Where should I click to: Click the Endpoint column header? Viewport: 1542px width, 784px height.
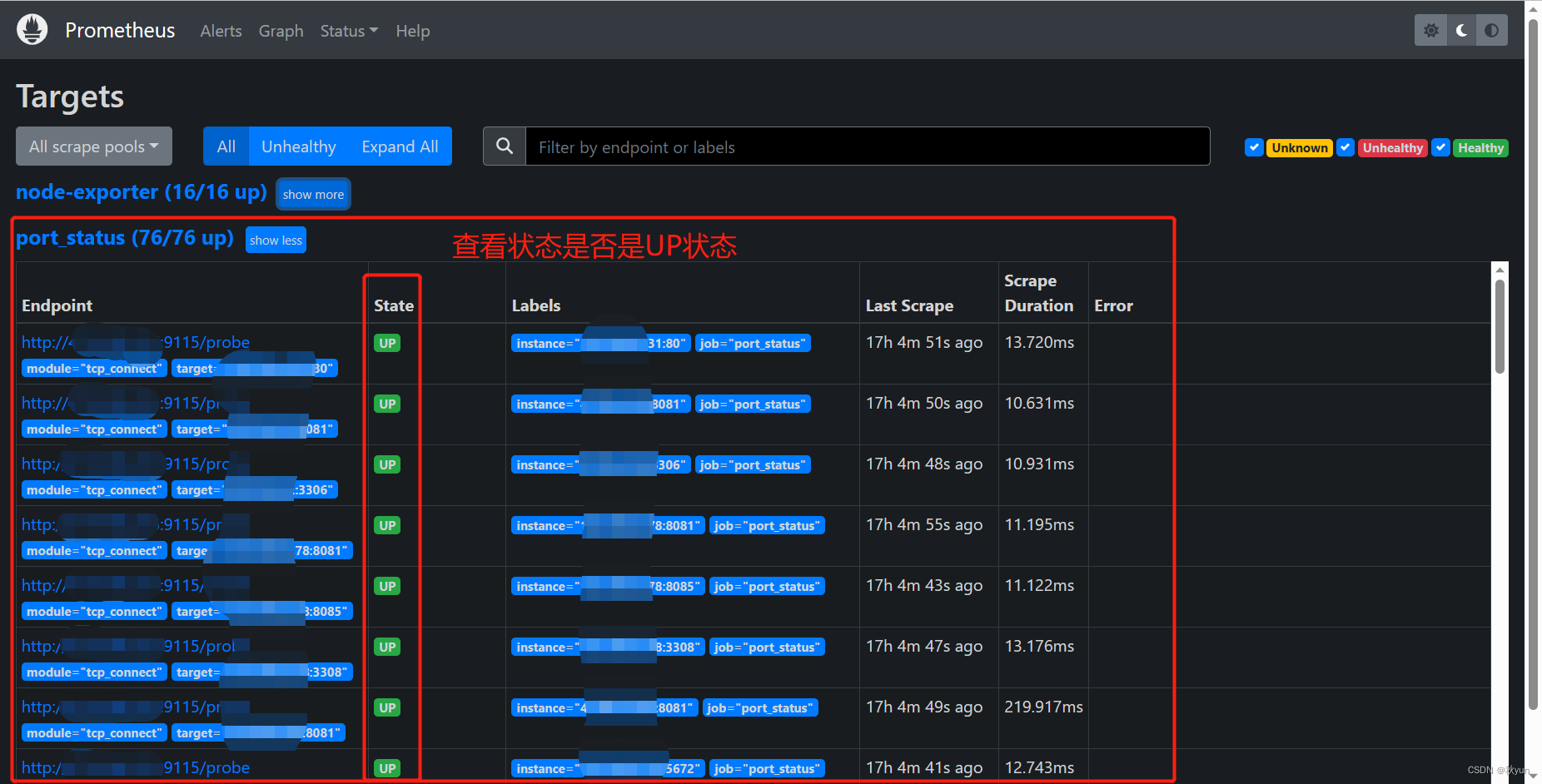point(57,305)
